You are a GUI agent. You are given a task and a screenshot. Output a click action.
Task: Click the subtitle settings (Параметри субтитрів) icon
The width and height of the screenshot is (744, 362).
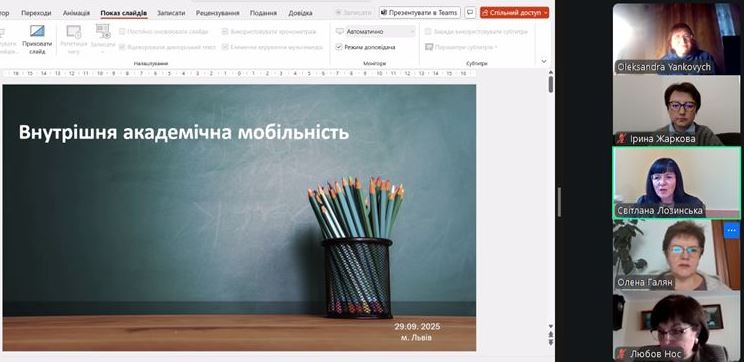click(429, 47)
